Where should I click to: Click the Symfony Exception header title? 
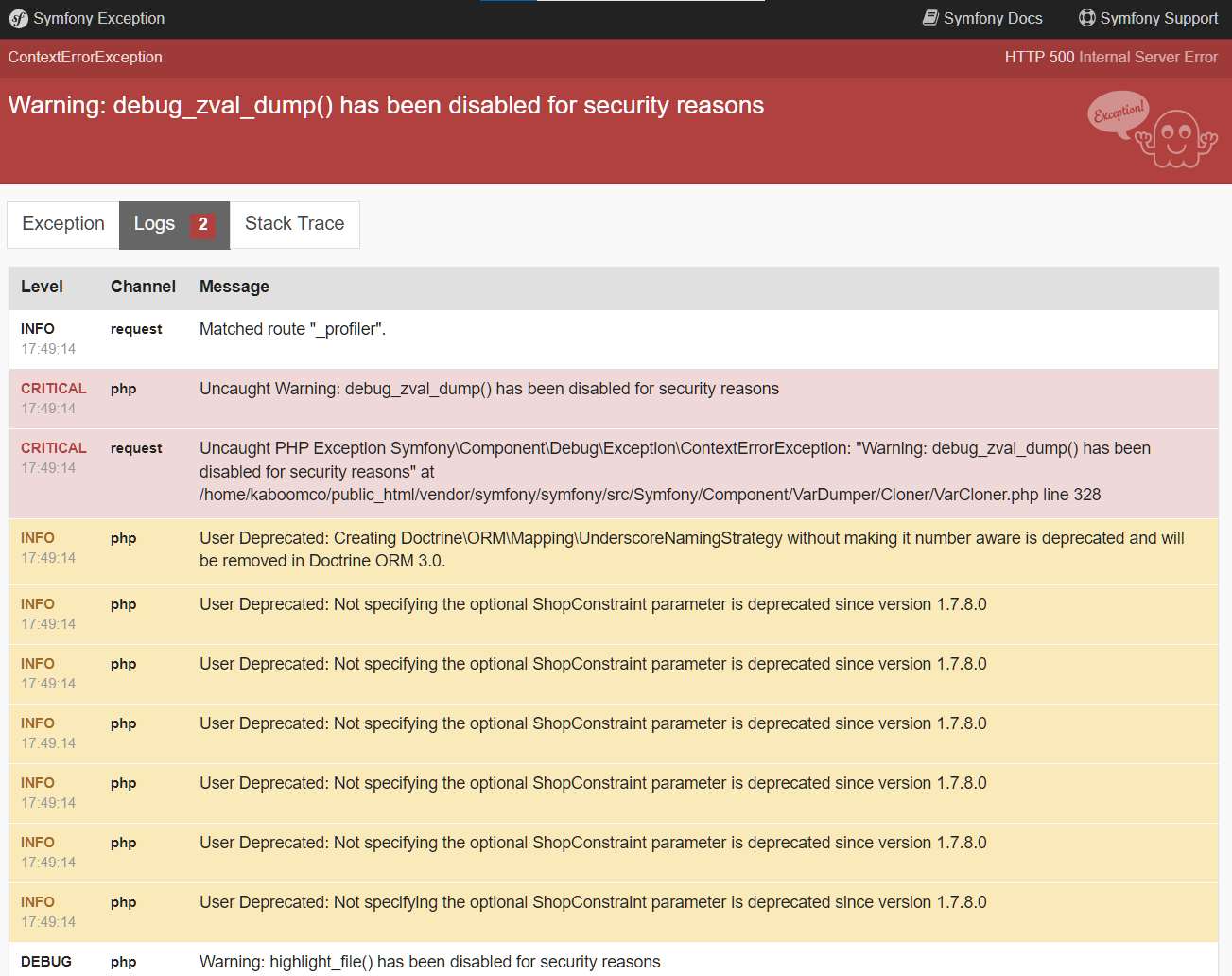point(98,18)
